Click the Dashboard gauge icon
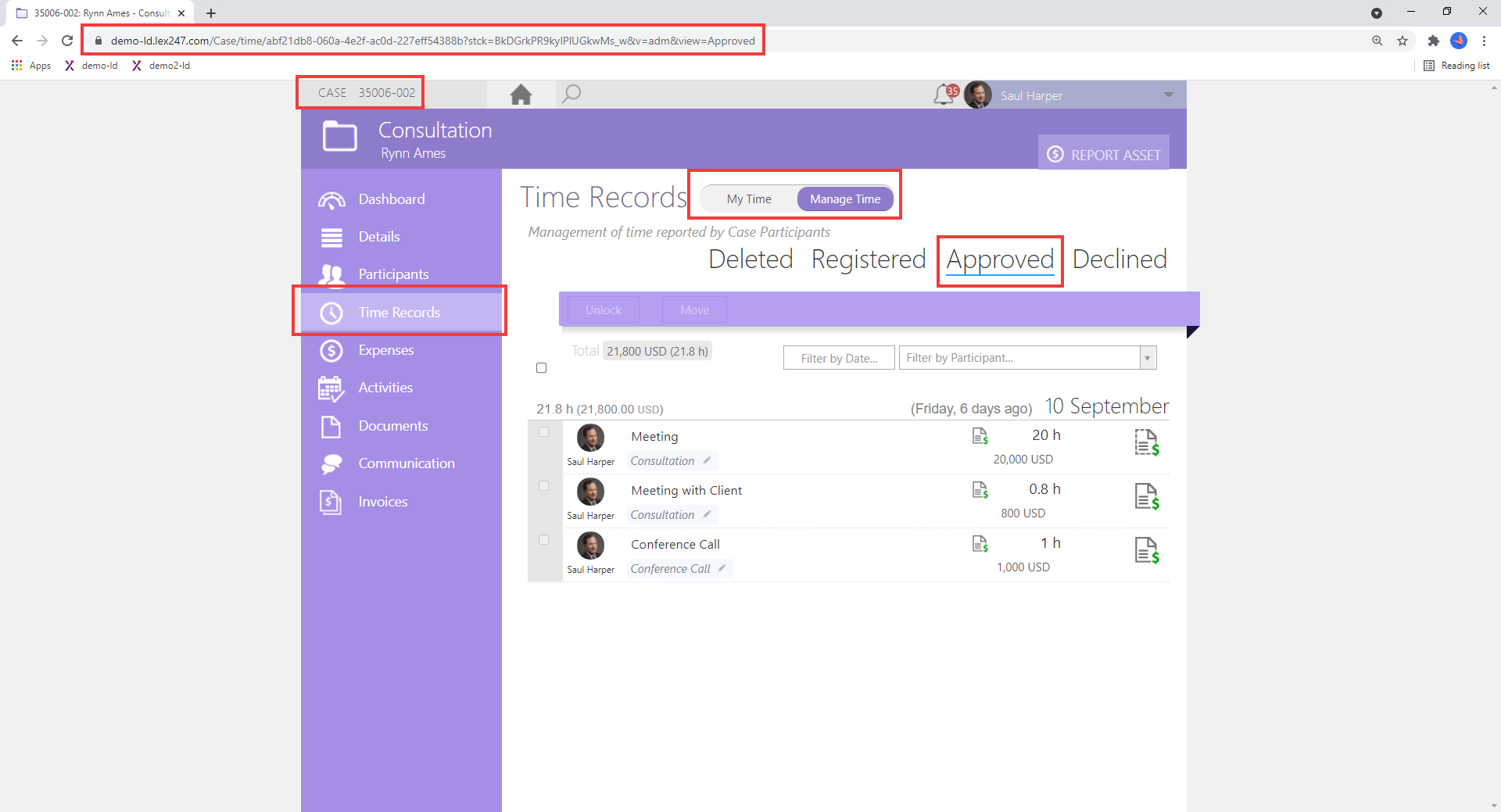 coord(331,200)
